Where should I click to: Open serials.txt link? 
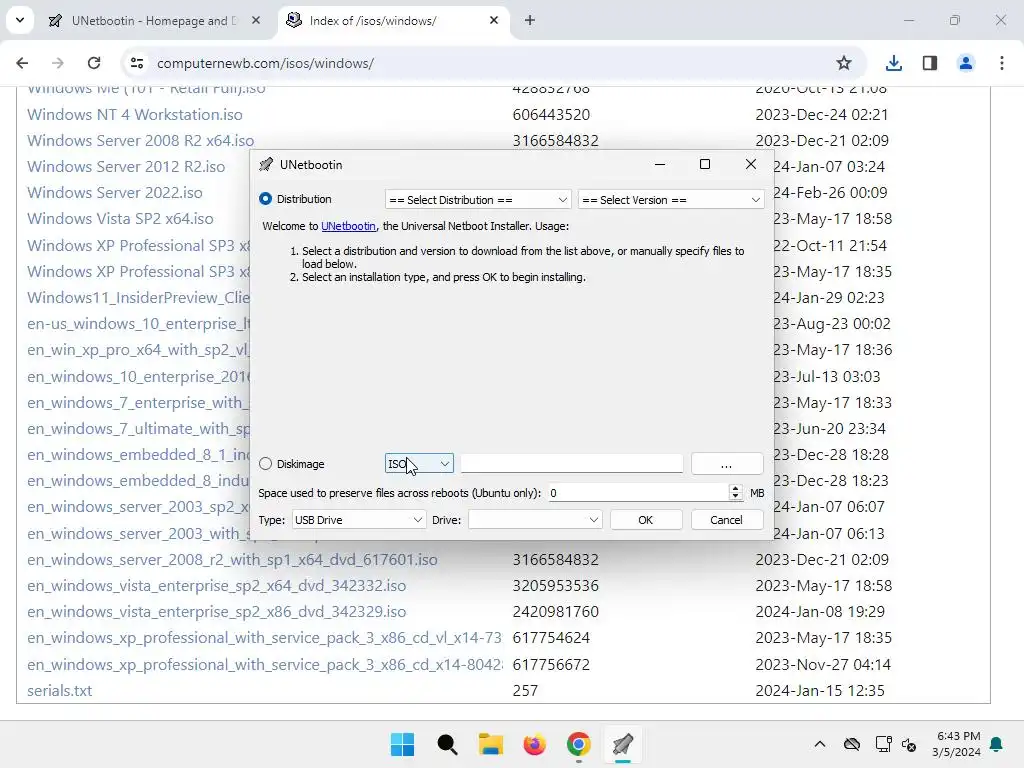pyautogui.click(x=59, y=690)
